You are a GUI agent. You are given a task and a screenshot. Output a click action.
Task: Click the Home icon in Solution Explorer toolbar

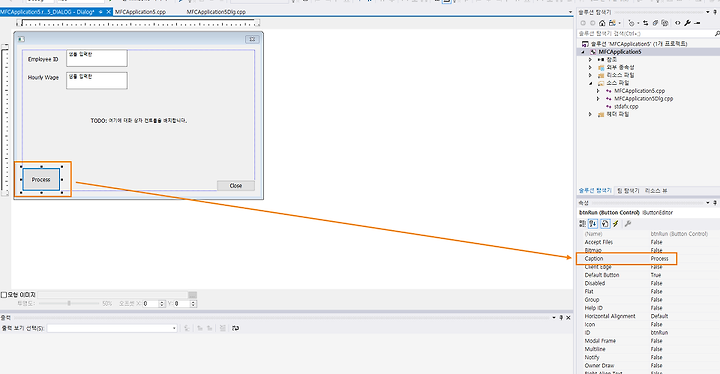coord(602,23)
